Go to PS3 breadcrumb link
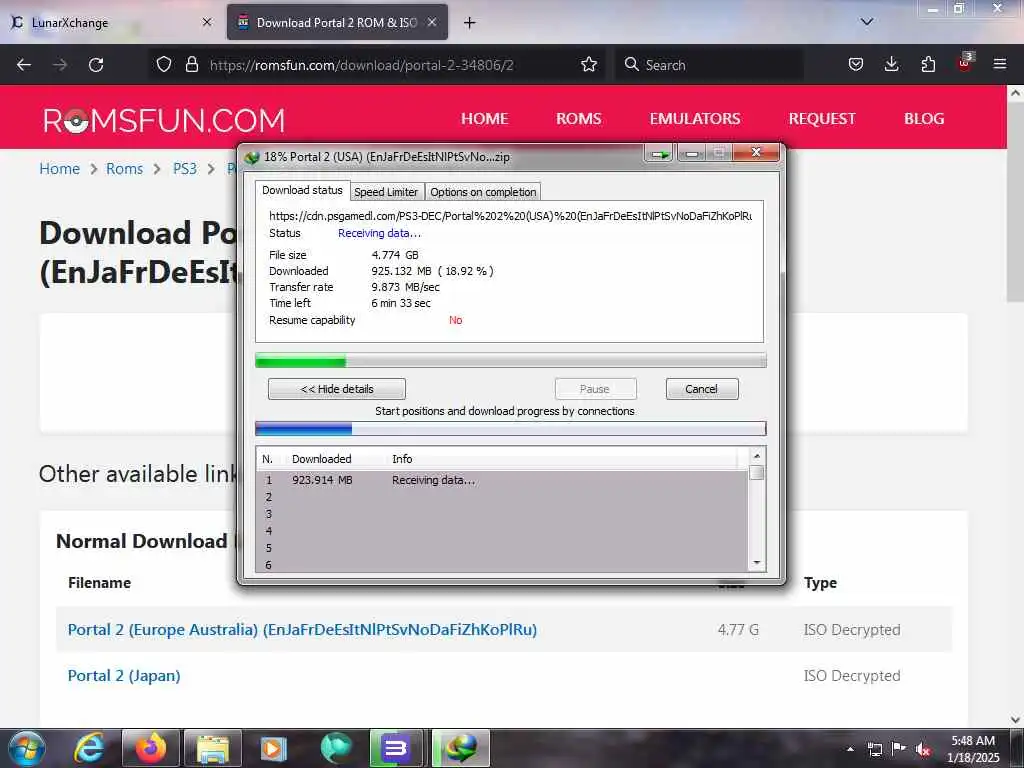The height and width of the screenshot is (768, 1024). click(184, 169)
